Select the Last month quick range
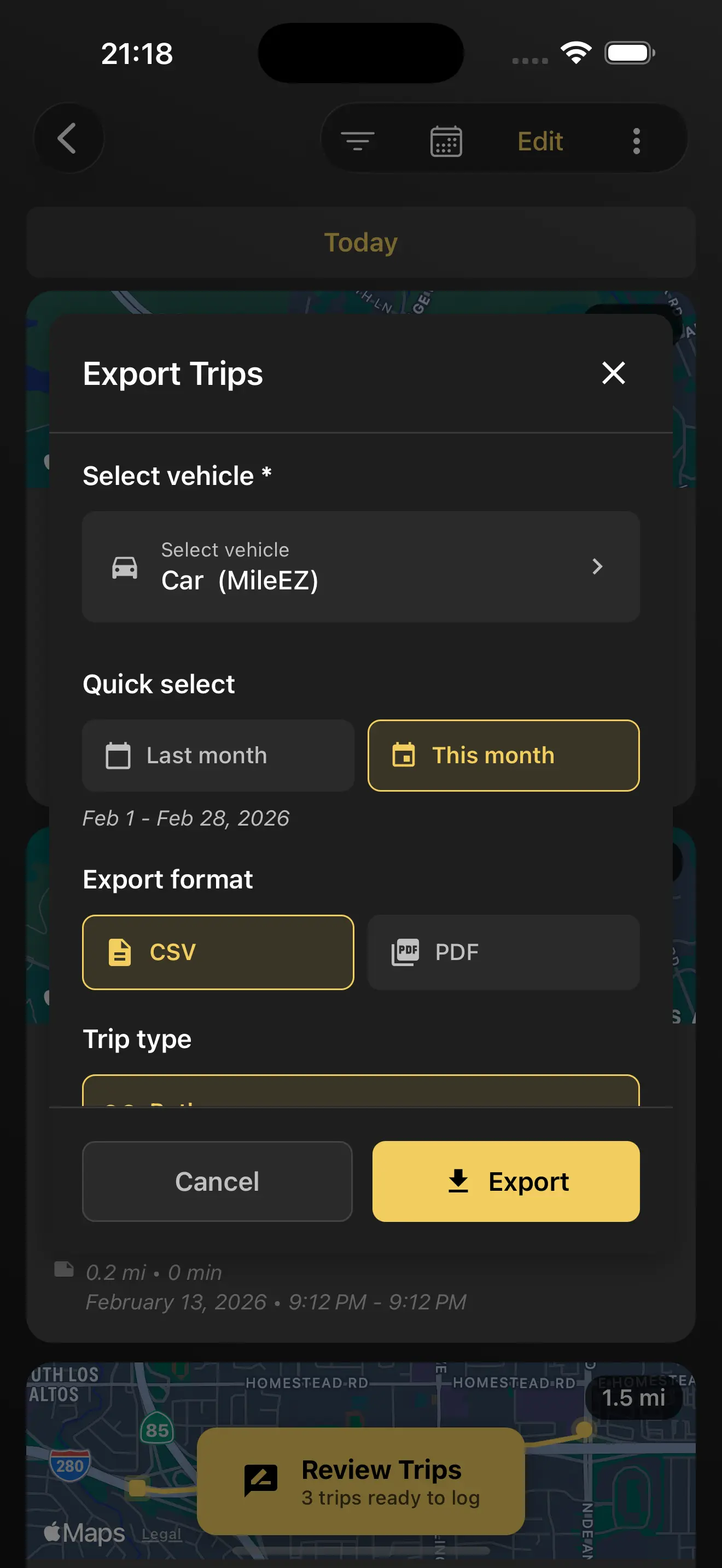This screenshot has width=722, height=1568. pyautogui.click(x=218, y=756)
